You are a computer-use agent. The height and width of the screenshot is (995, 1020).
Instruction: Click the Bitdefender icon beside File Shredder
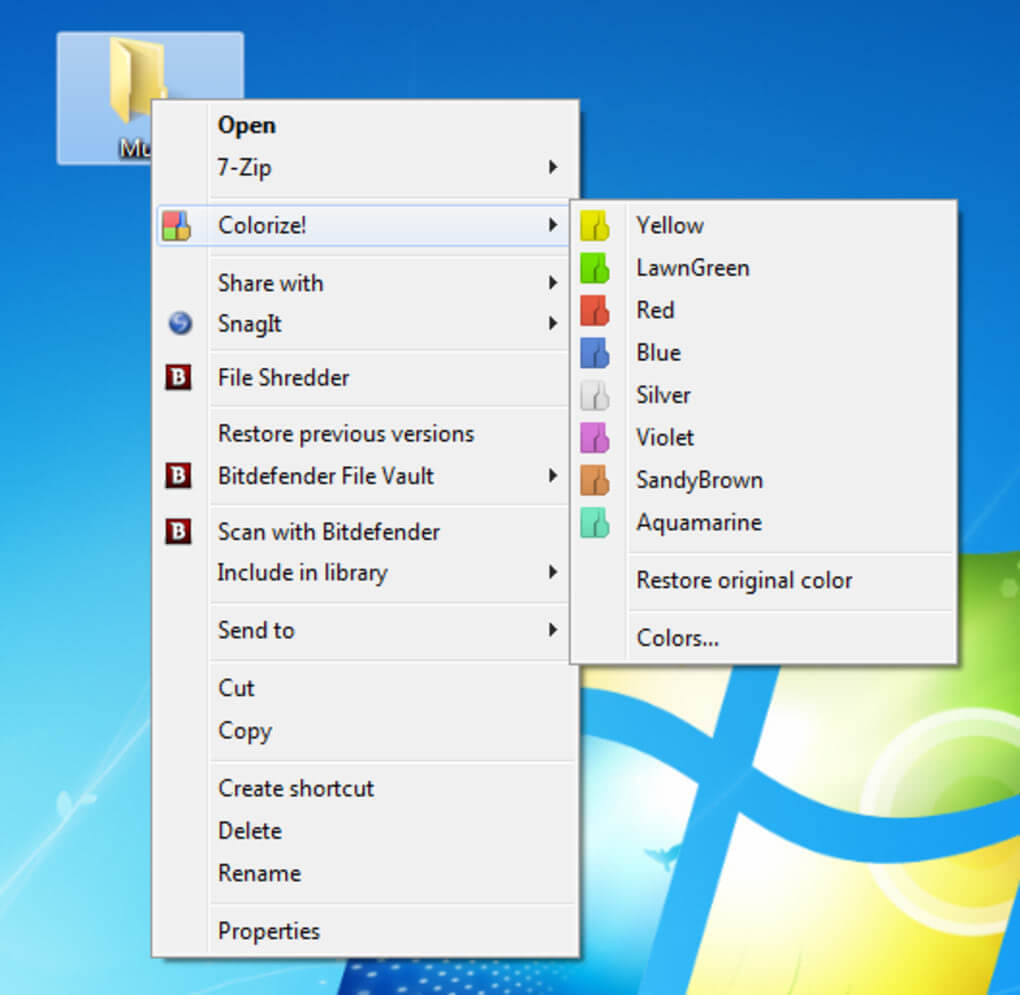click(178, 378)
